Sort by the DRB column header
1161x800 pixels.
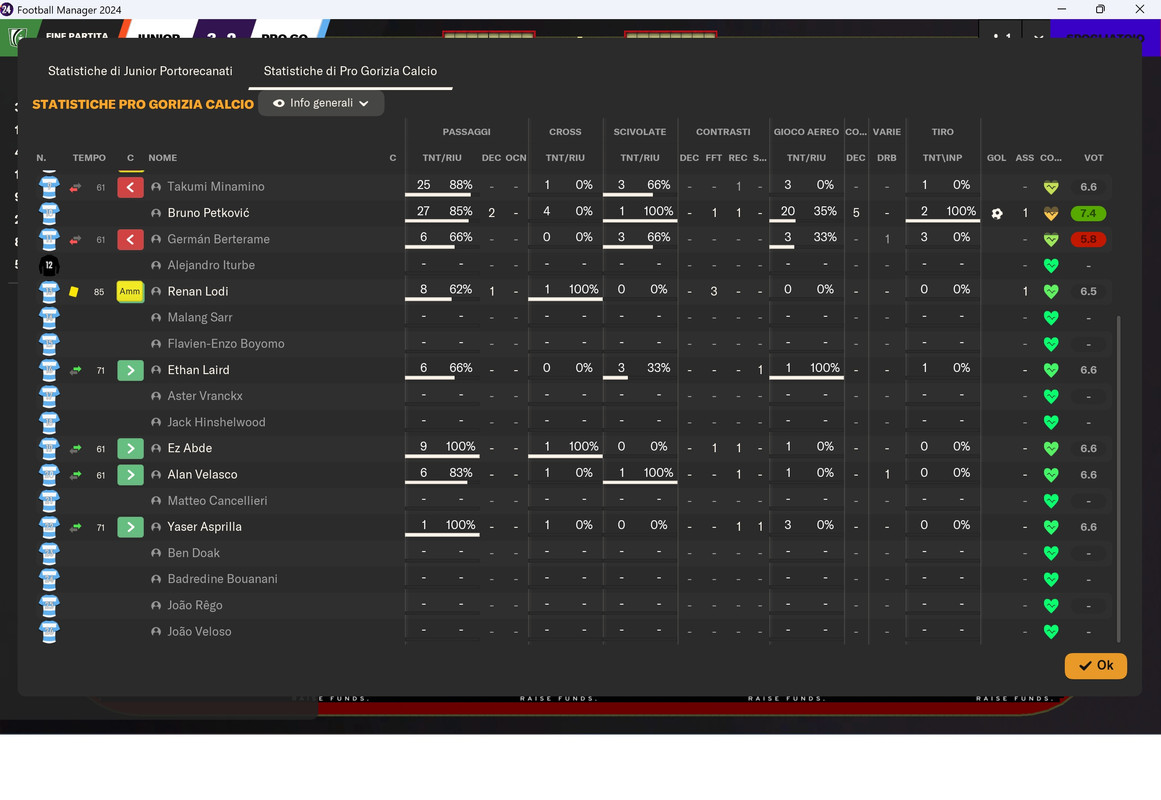886,158
